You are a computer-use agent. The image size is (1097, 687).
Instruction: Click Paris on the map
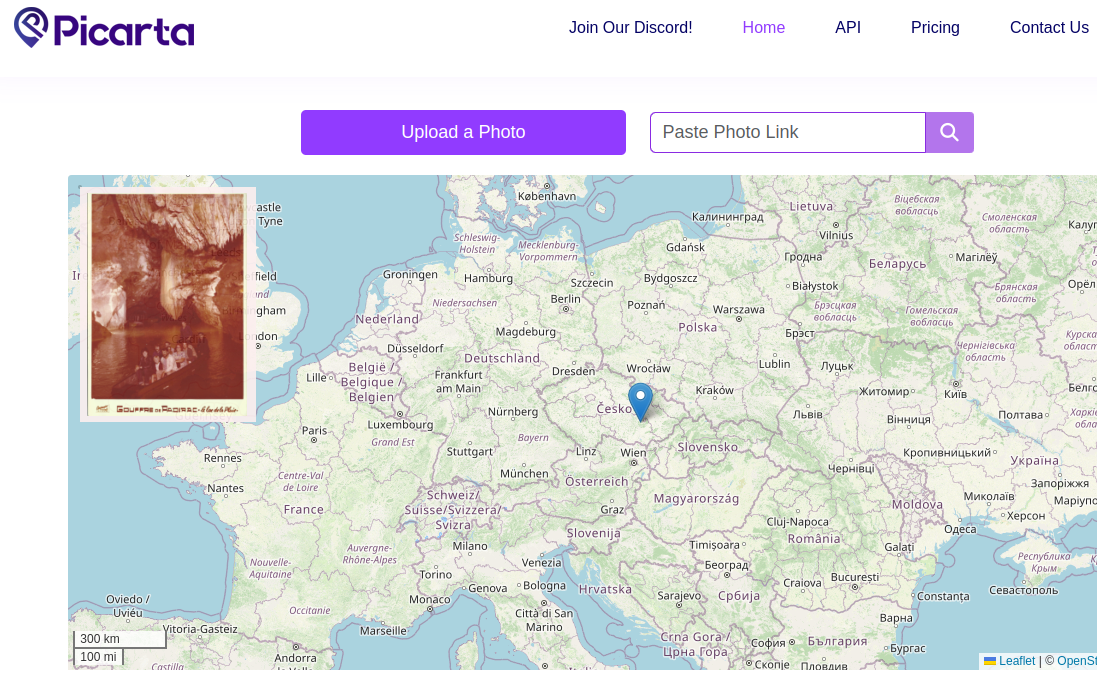(x=314, y=431)
